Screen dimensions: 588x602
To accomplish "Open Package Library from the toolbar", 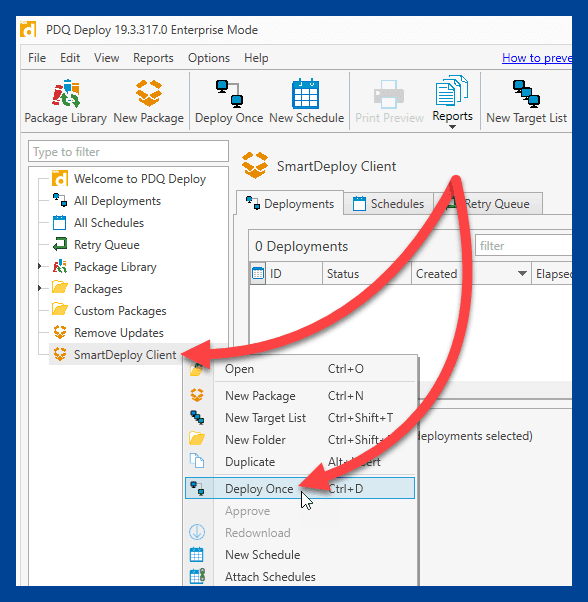I will pyautogui.click(x=65, y=101).
